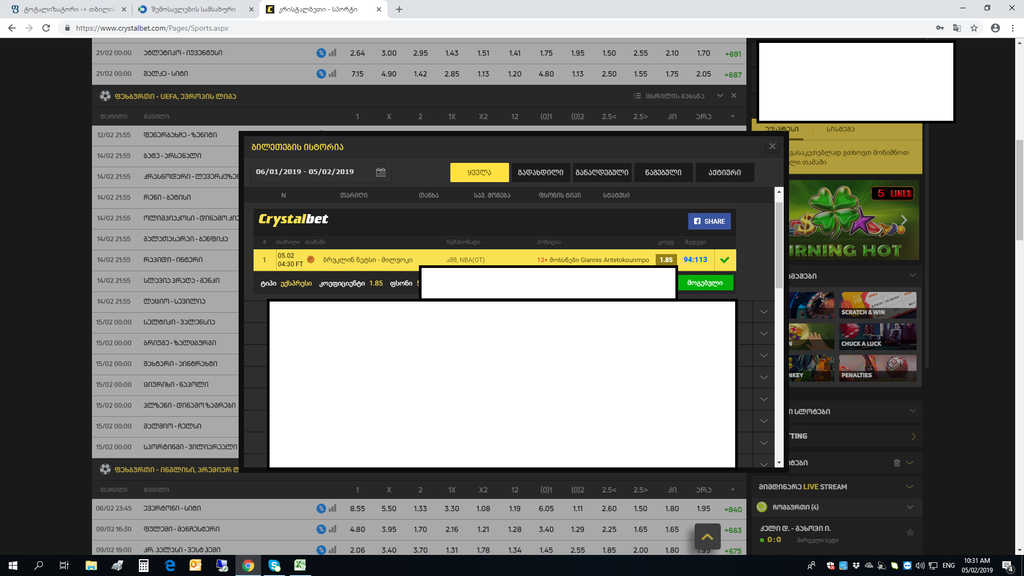The height and width of the screenshot is (576, 1024).
Task: Collapse the tennis (4) live group
Action: [x=910, y=507]
